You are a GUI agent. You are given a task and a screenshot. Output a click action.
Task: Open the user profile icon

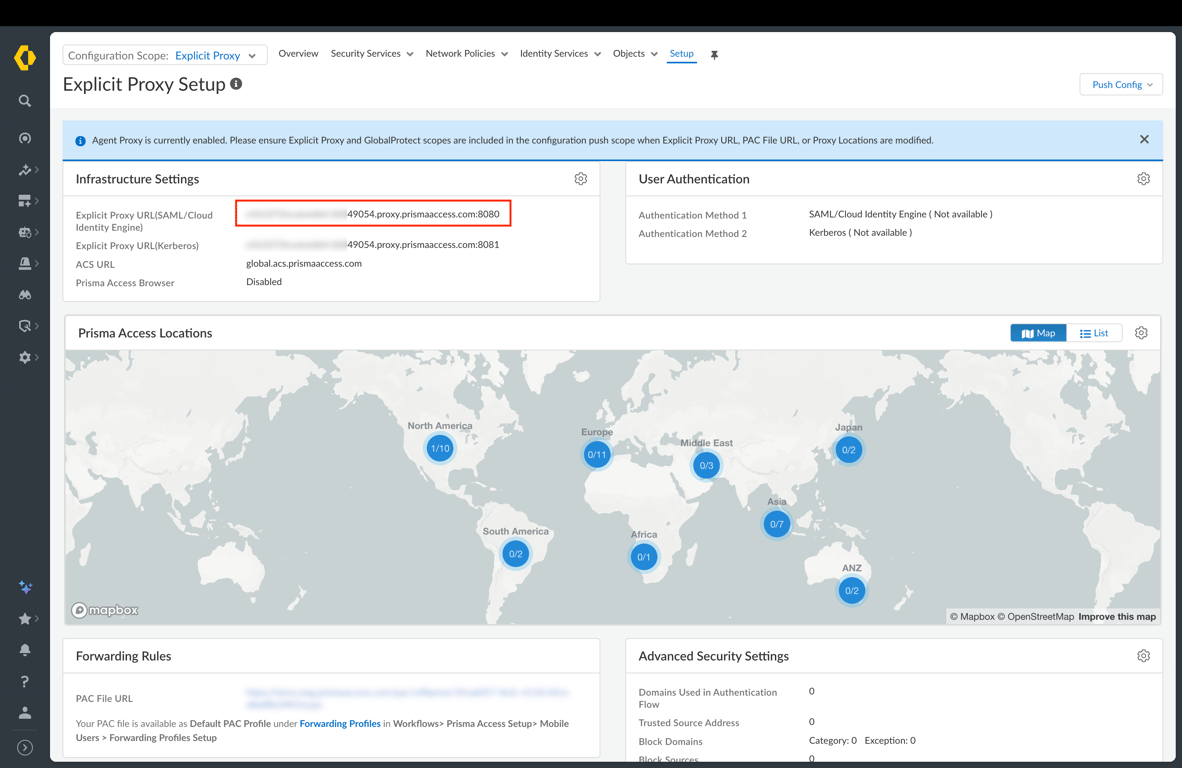coord(25,713)
